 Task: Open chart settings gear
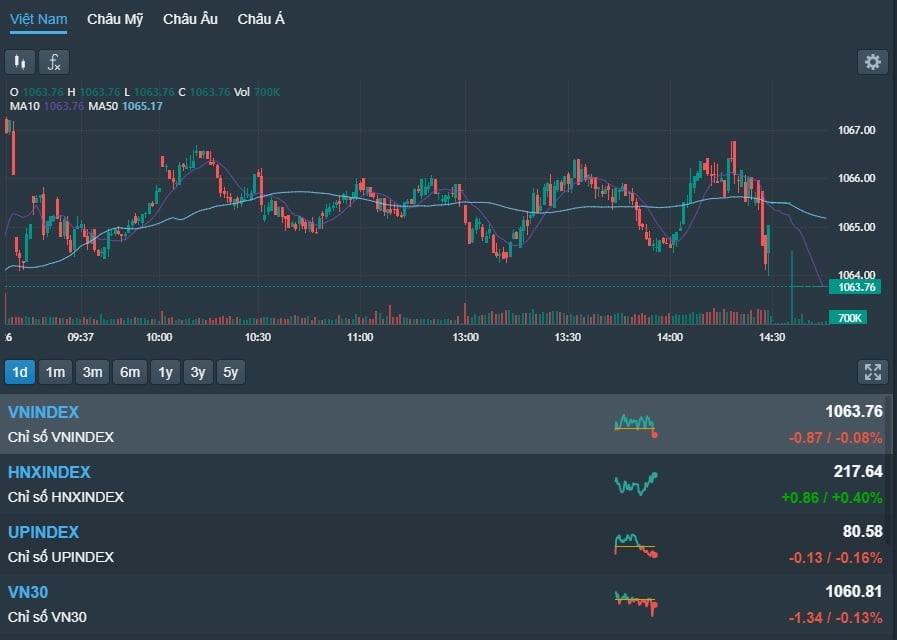pyautogui.click(x=872, y=62)
